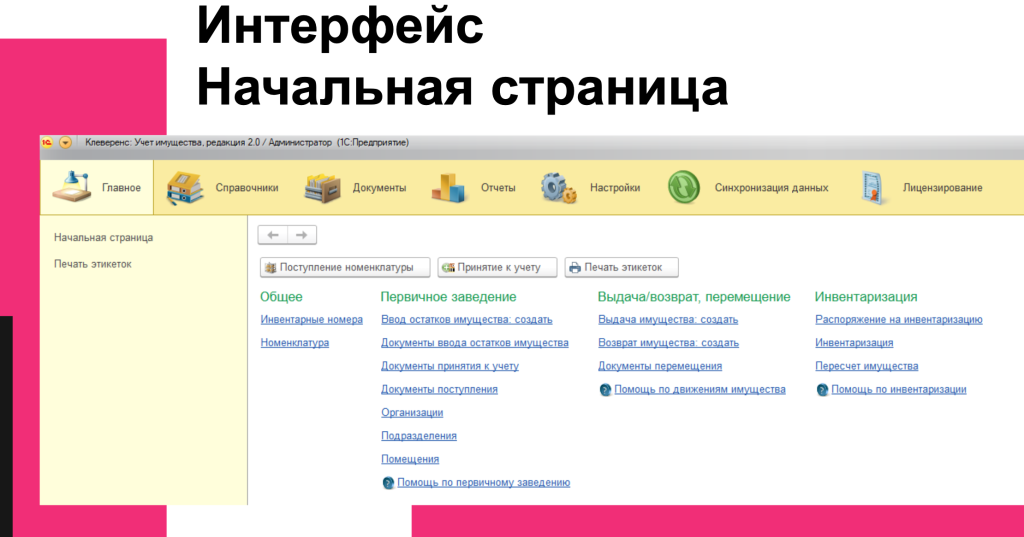Click Распоряжение на инвентаризацию link
This screenshot has width=1024, height=537.
(x=898, y=320)
